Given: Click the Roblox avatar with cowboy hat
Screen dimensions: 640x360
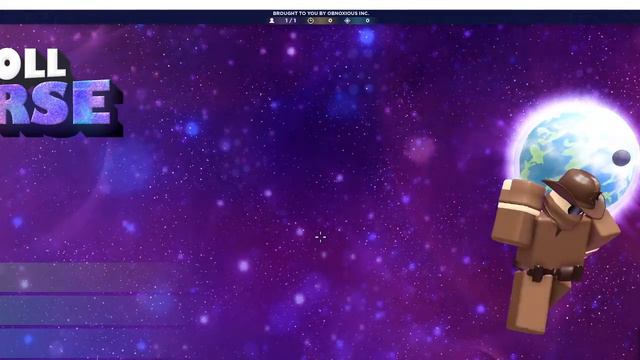Looking at the screenshot, I should tap(555, 250).
